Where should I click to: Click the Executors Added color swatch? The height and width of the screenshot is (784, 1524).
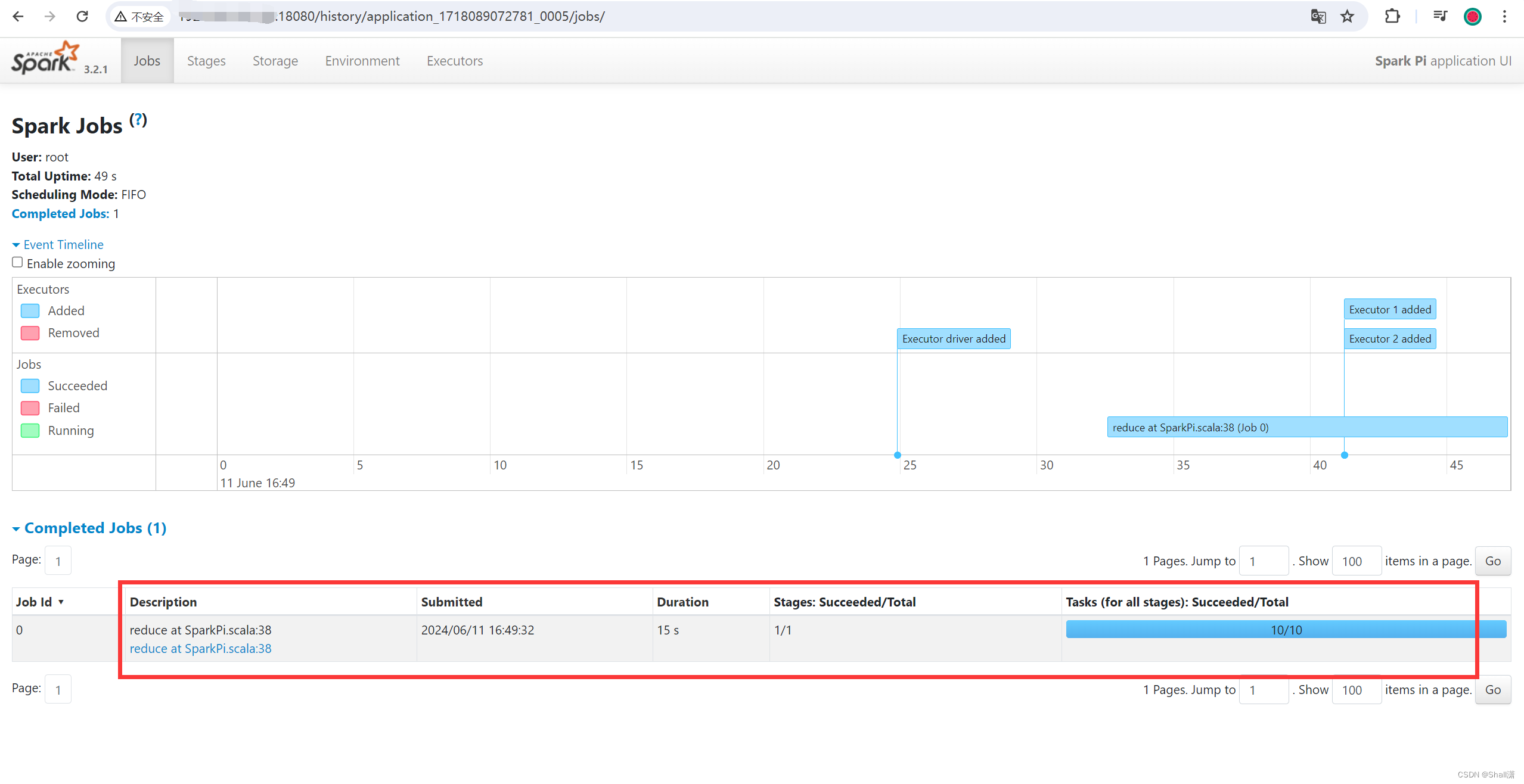tap(30, 311)
